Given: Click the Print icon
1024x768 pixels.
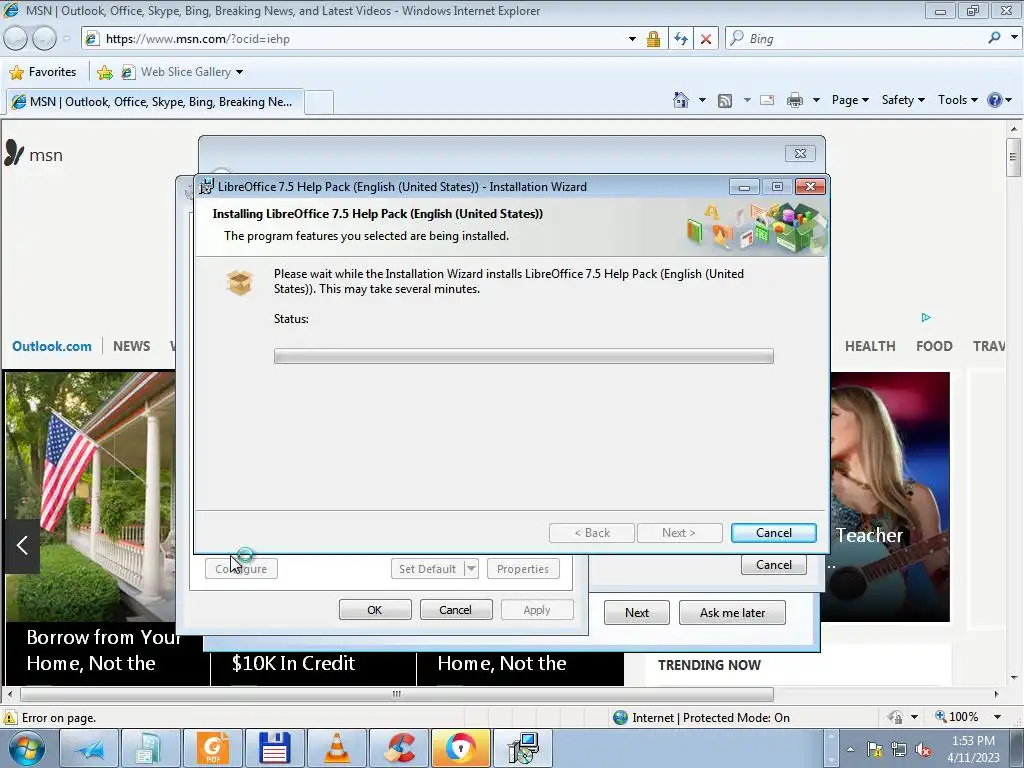Looking at the screenshot, I should click(x=795, y=100).
